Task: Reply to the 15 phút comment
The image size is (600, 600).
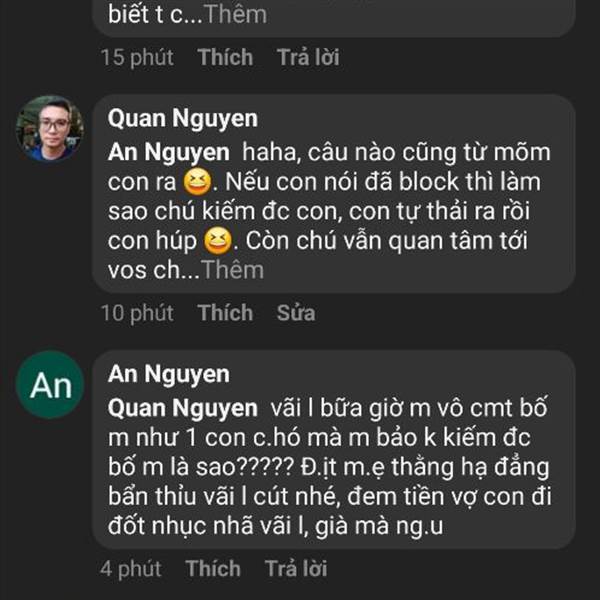Action: pyautogui.click(x=308, y=57)
